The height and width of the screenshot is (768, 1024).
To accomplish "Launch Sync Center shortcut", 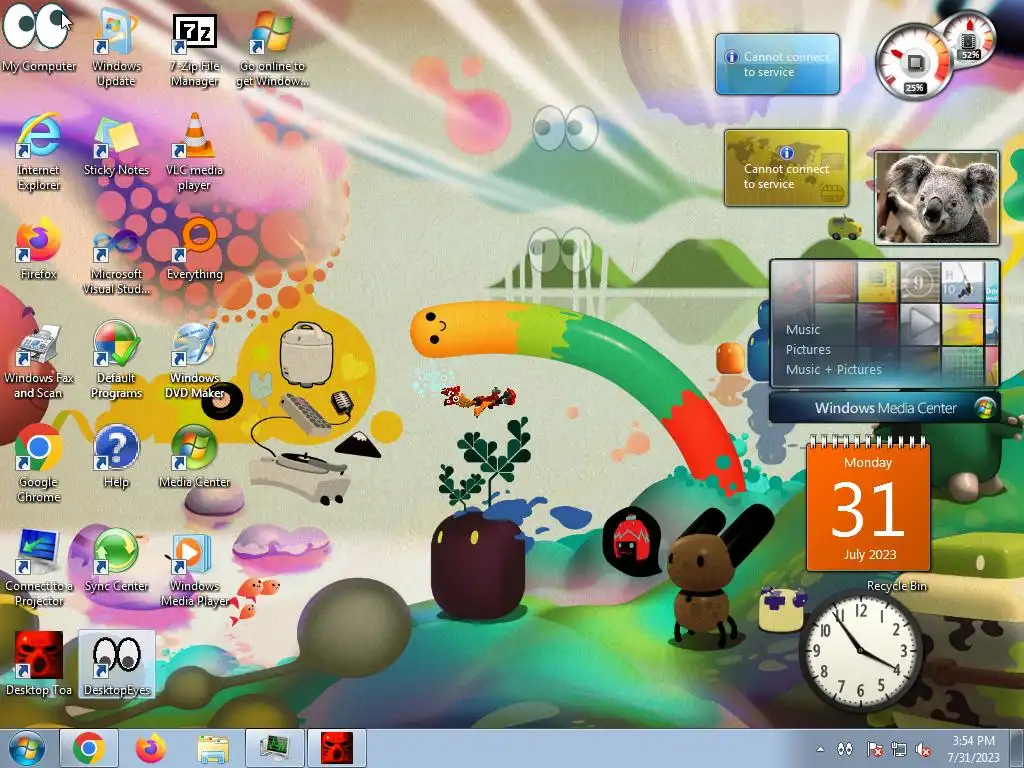I will (116, 560).
